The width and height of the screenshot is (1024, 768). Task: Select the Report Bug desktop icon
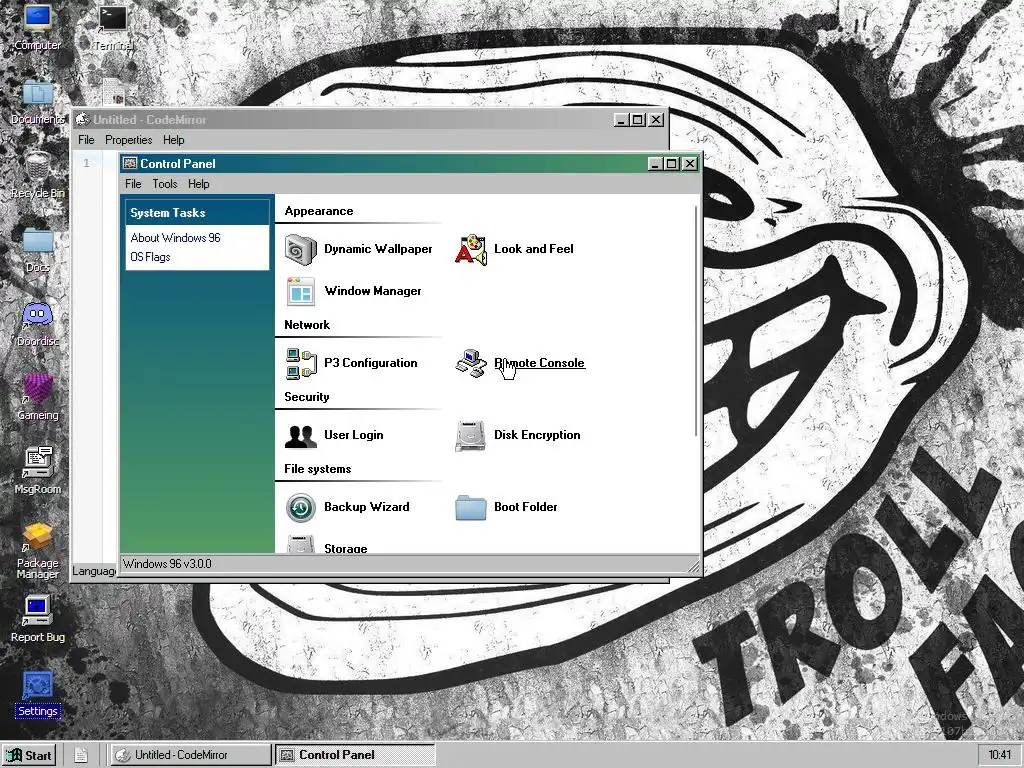pyautogui.click(x=37, y=619)
